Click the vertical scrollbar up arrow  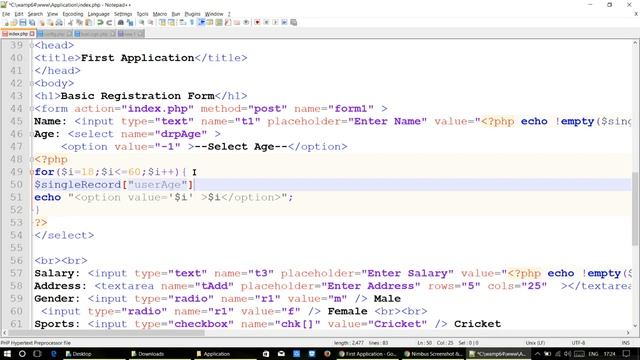(636, 42)
